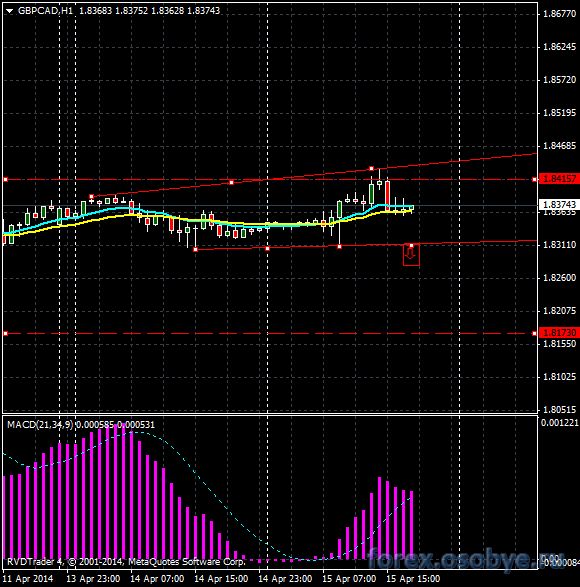
Task: Click upper trendline anchor at the price peak
Action: click(x=371, y=169)
